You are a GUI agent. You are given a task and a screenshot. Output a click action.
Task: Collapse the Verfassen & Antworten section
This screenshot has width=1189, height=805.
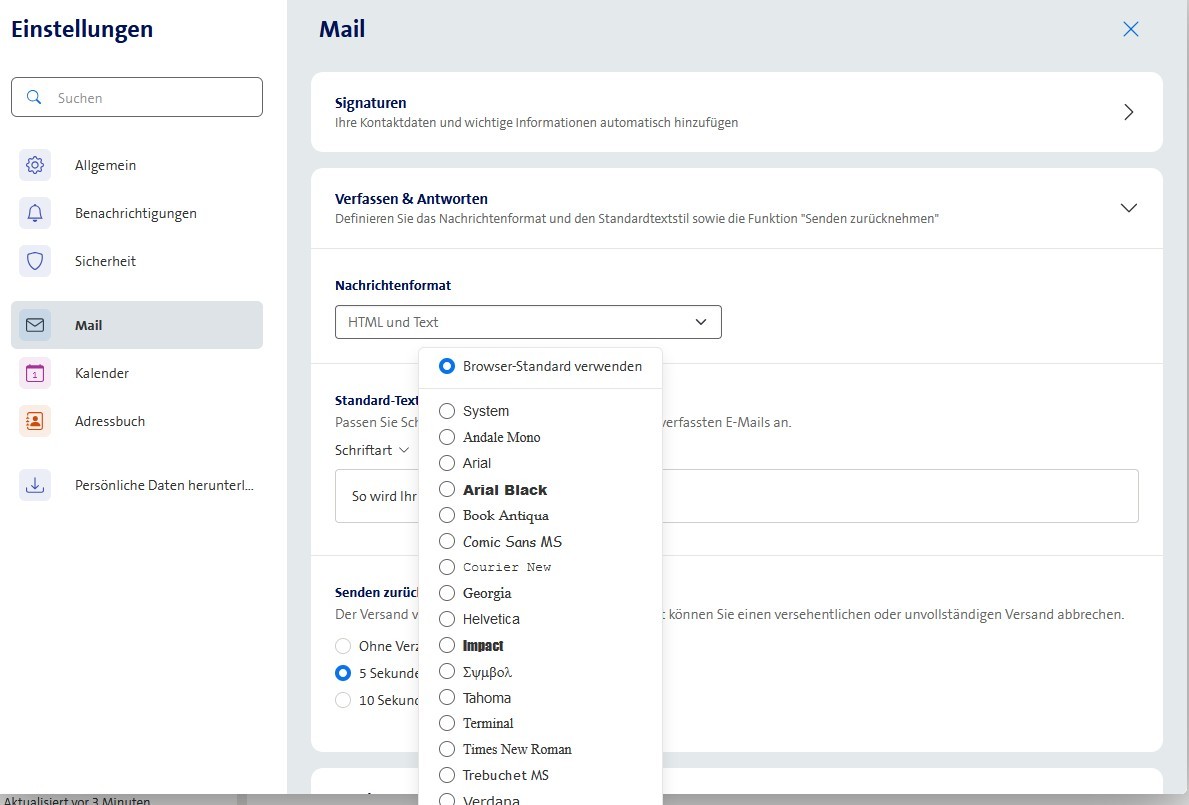point(1129,208)
